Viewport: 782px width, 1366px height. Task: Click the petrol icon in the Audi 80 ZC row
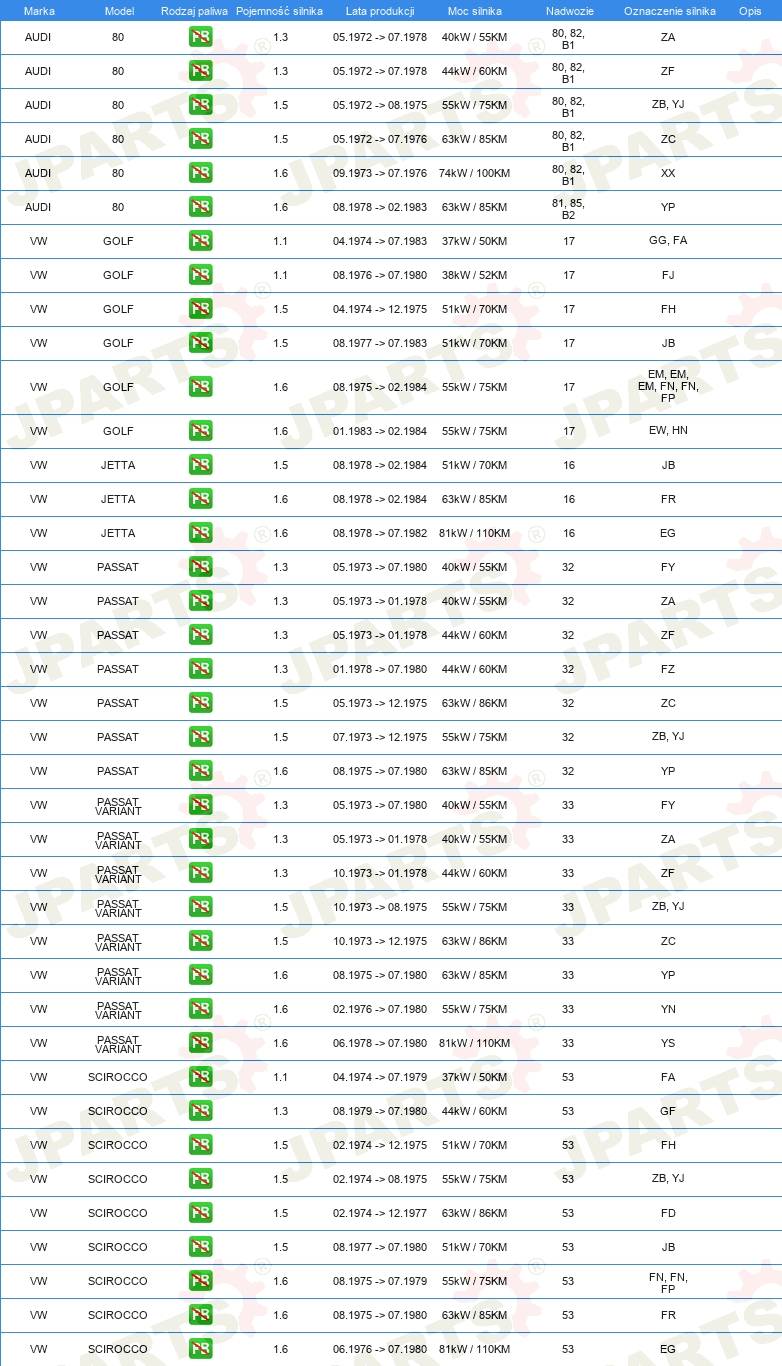click(x=200, y=139)
